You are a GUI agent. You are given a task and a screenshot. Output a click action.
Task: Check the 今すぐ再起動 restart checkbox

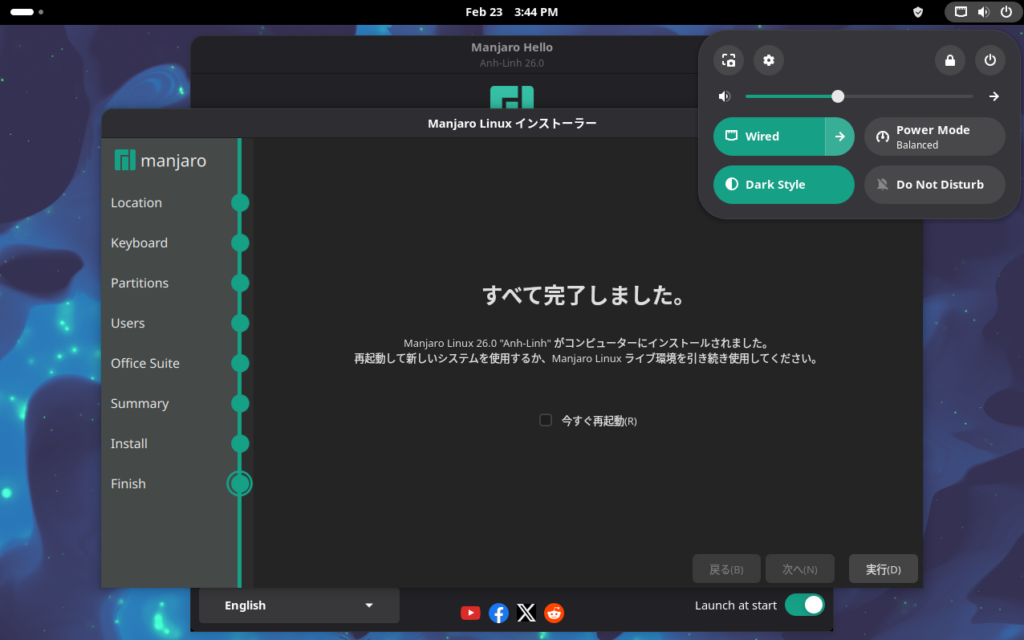[546, 420]
